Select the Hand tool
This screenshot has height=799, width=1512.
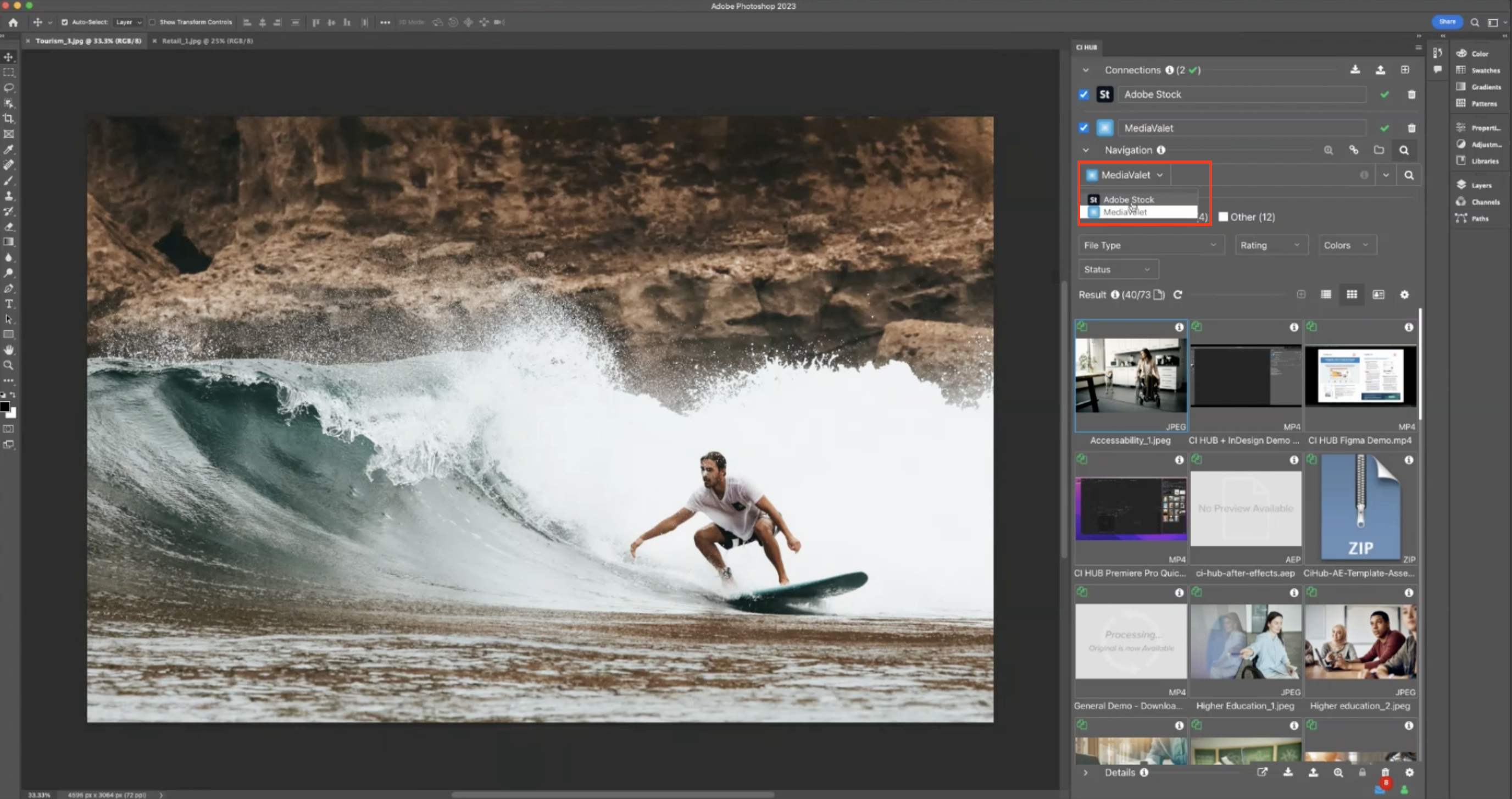tap(9, 350)
